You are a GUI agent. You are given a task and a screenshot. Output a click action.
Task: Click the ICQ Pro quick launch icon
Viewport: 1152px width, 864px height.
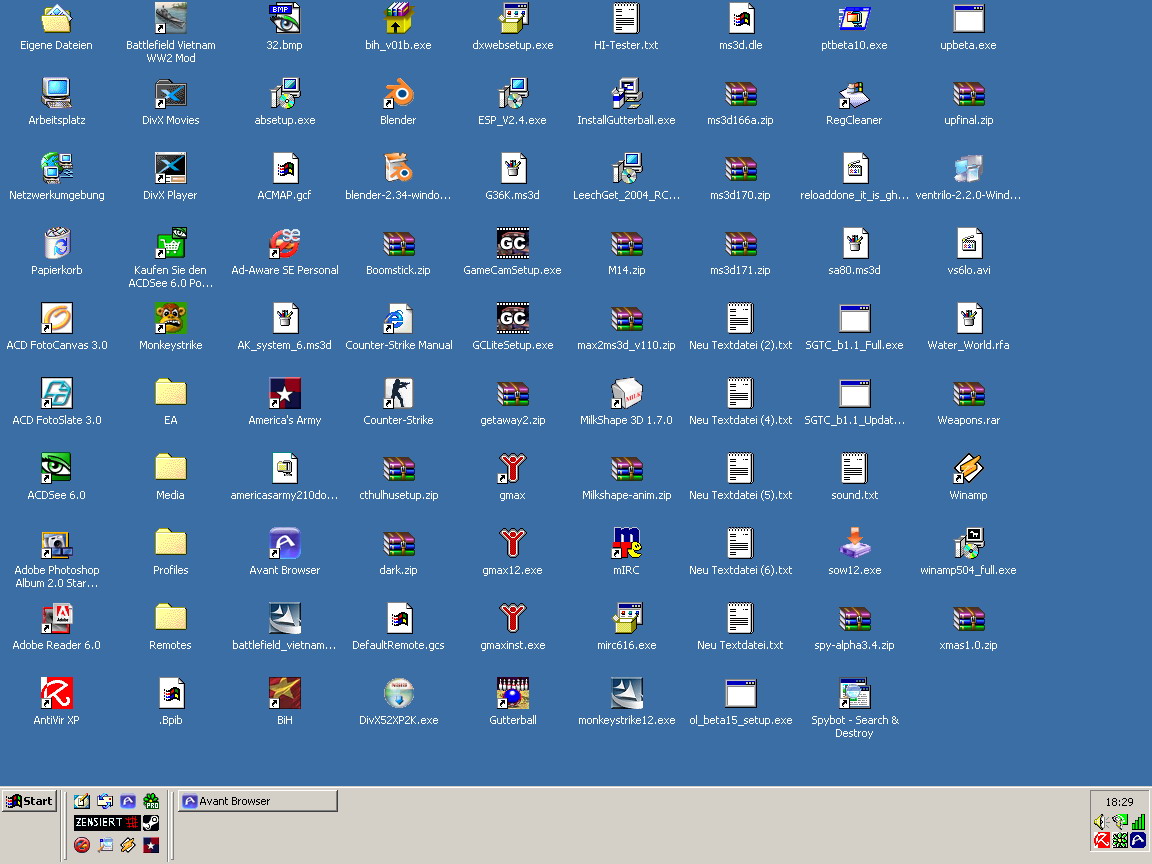[x=151, y=801]
